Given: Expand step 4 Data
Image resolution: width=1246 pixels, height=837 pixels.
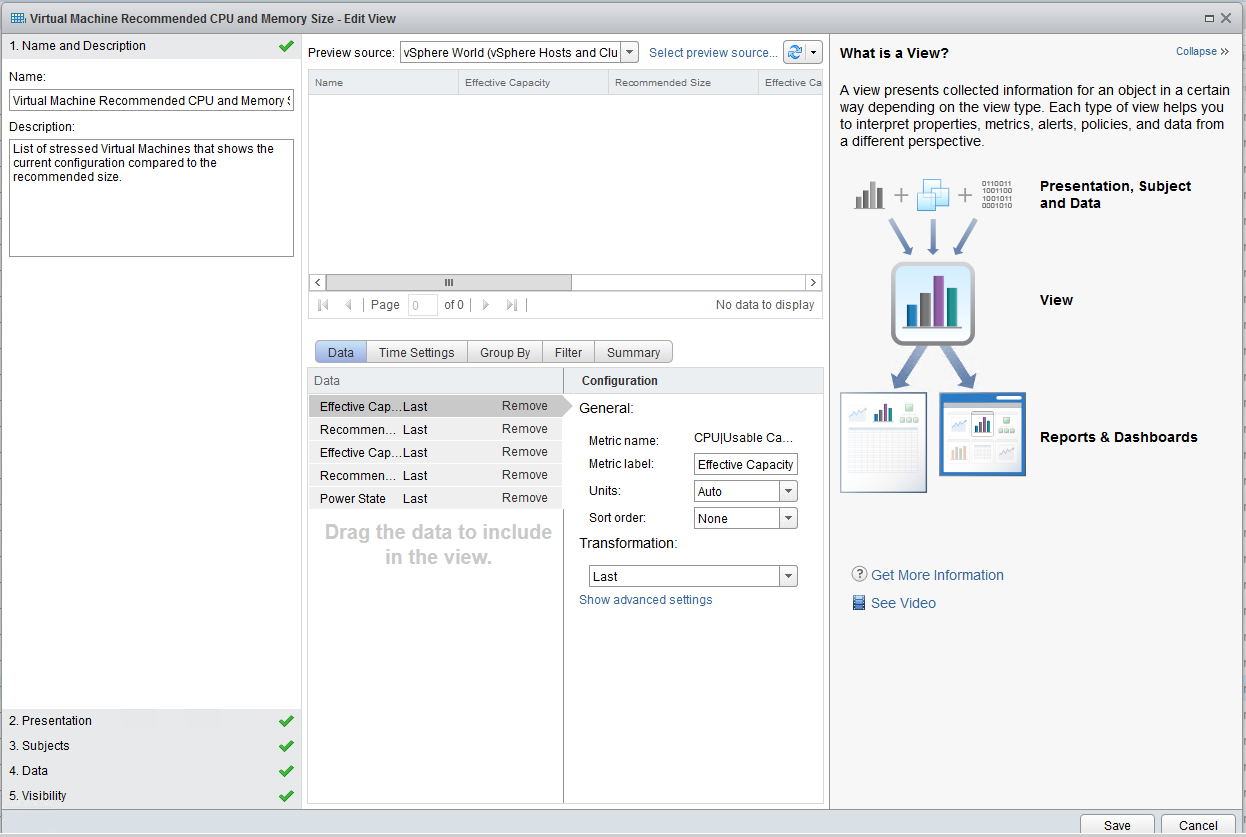Looking at the screenshot, I should pos(151,771).
